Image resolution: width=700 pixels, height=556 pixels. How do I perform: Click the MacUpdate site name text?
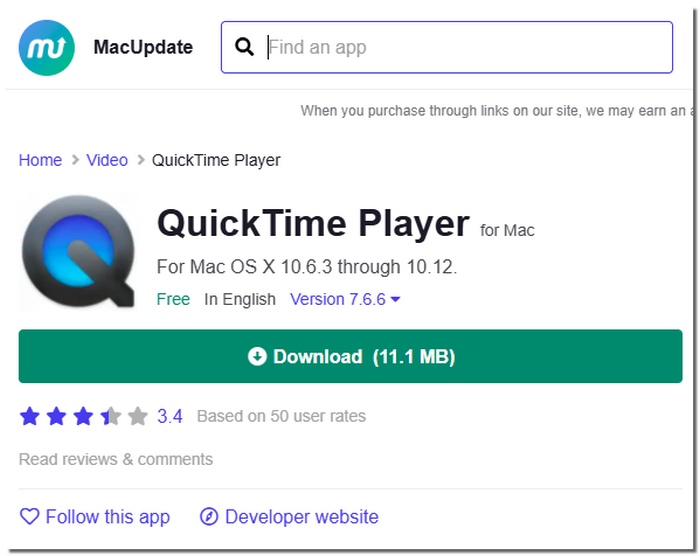143,47
